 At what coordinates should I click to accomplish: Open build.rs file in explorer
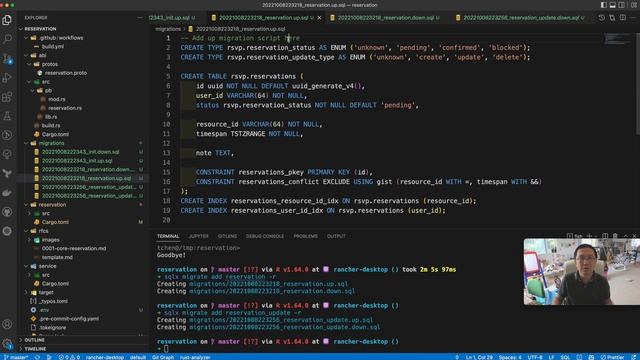point(51,125)
